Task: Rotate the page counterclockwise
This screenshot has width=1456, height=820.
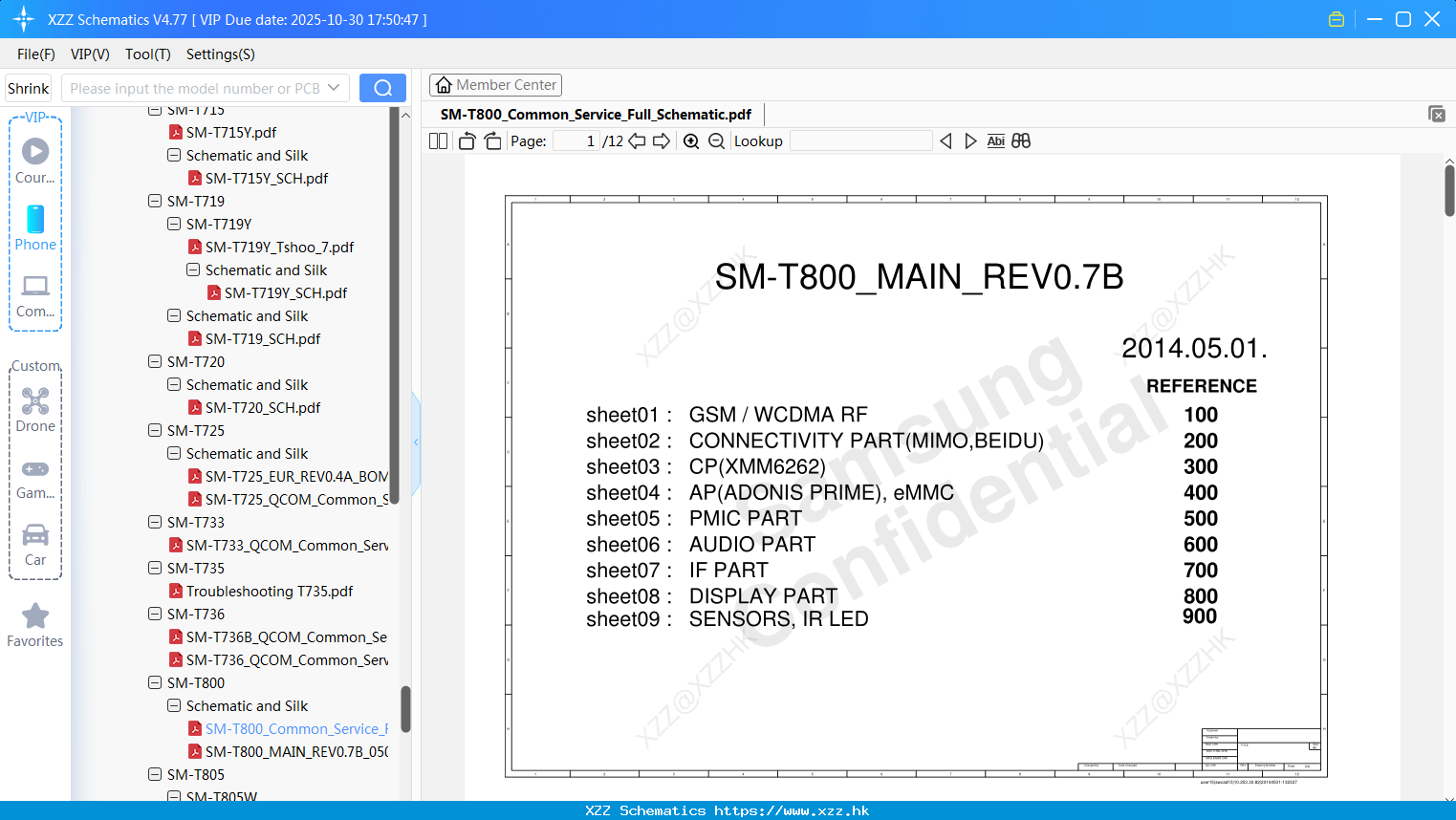Action: pyautogui.click(x=467, y=141)
